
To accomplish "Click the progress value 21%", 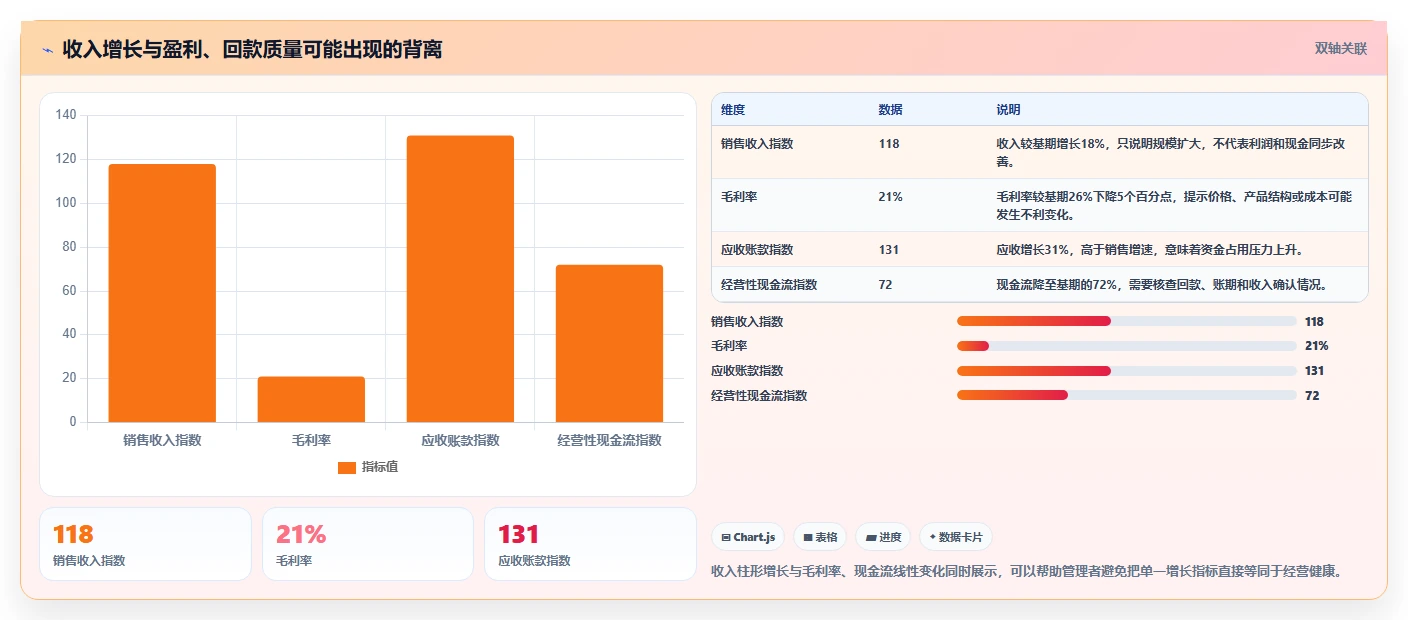I will tap(1317, 346).
